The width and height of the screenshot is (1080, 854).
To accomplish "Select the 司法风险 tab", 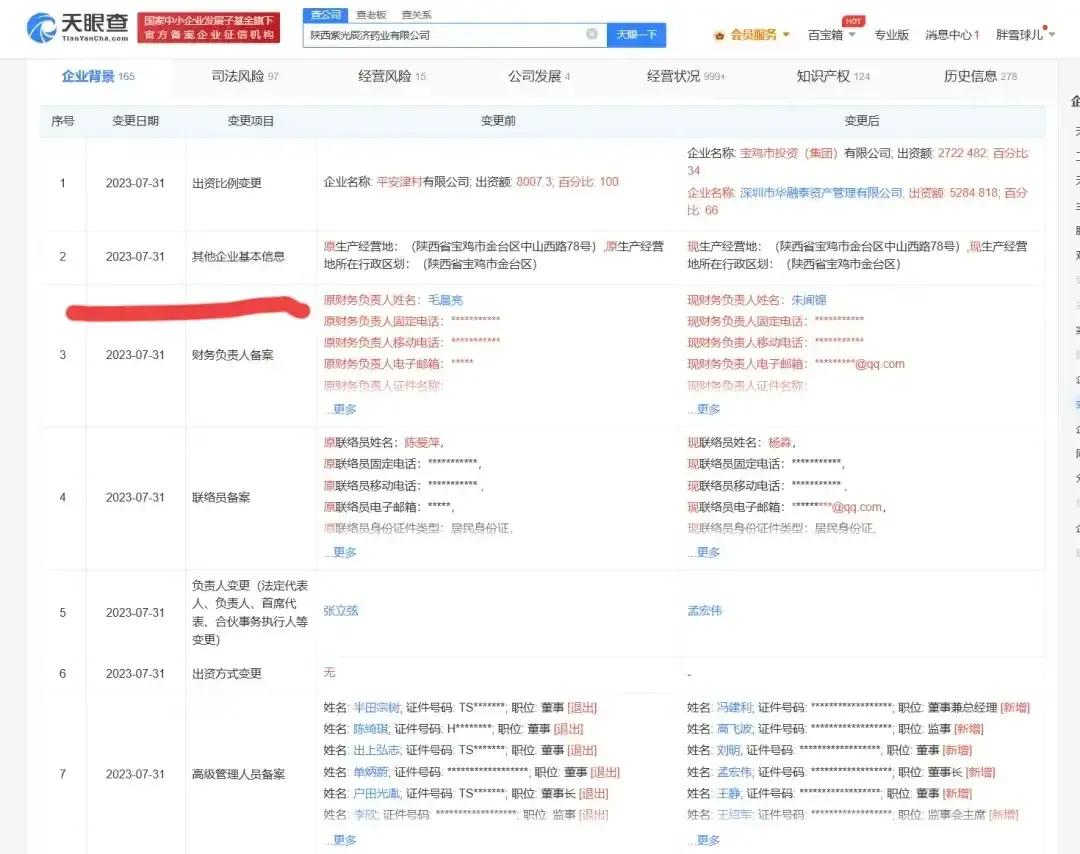I will tap(245, 76).
